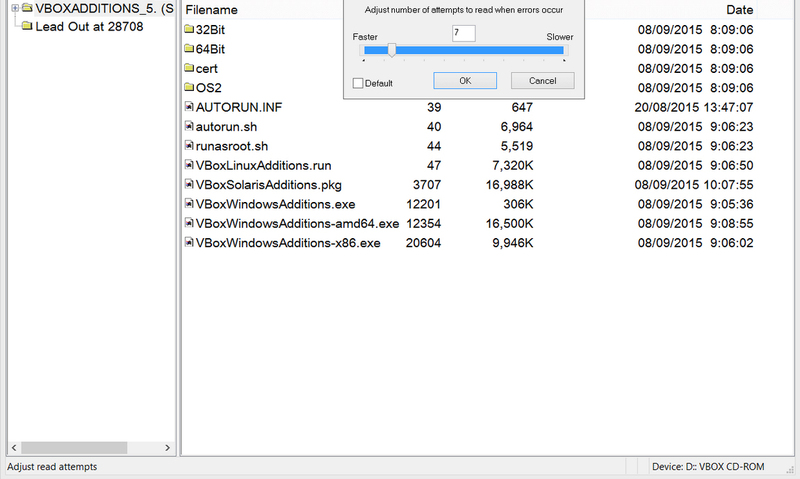Click the Lead Out tree folder icon
Image resolution: width=800 pixels, height=479 pixels.
(27, 26)
